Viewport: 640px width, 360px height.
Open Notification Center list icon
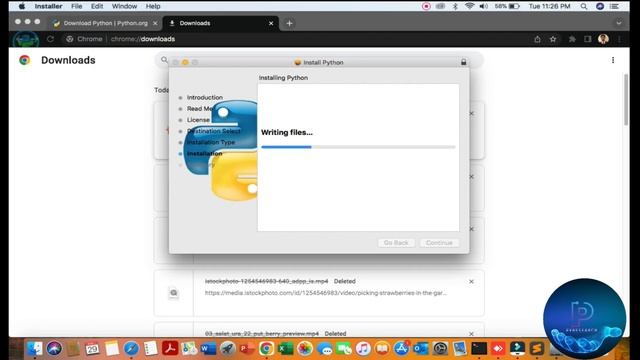point(614,6)
